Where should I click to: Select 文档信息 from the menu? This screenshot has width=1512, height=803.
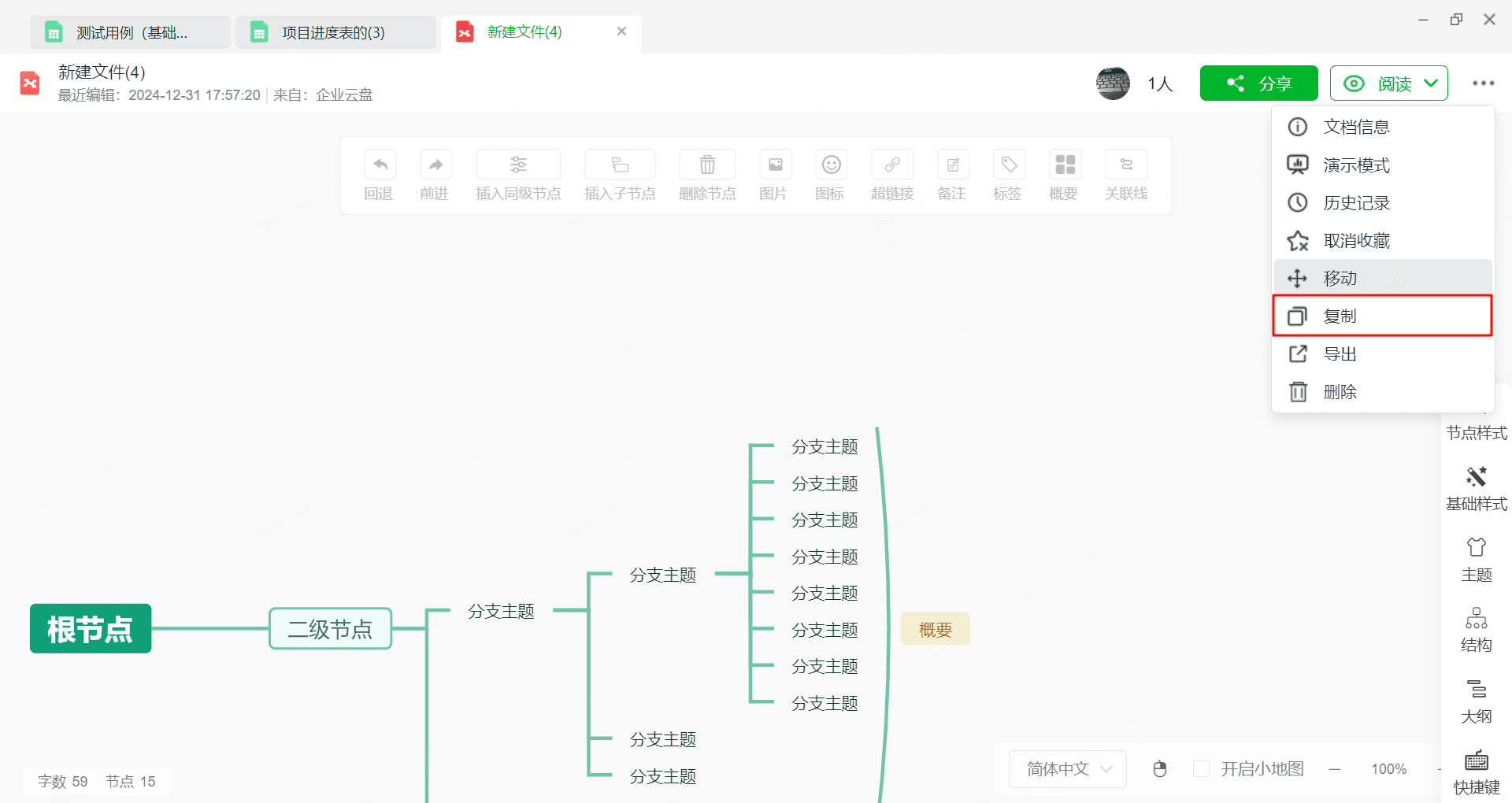click(x=1383, y=127)
